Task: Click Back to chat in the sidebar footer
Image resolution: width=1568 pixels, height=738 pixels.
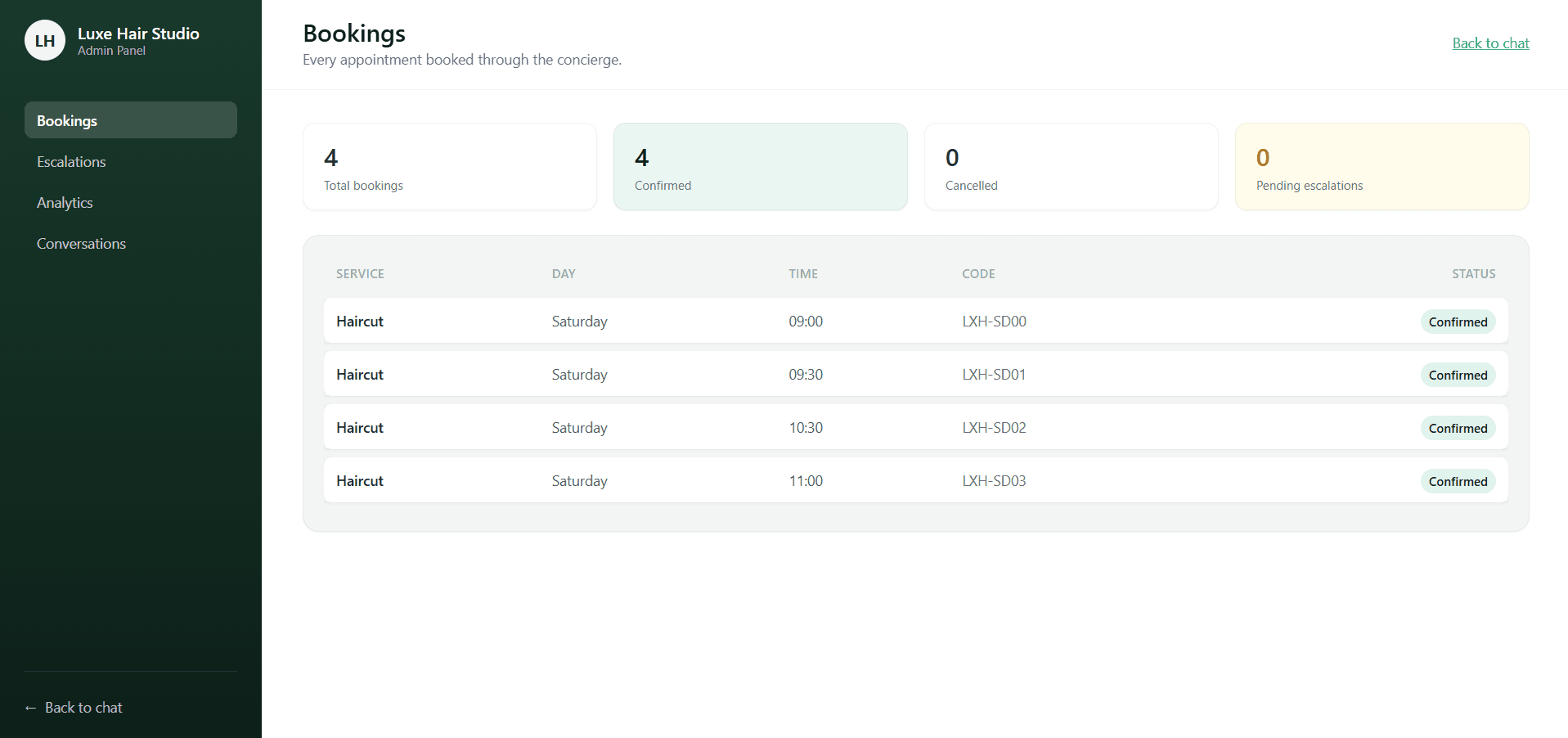Action: pyautogui.click(x=74, y=708)
